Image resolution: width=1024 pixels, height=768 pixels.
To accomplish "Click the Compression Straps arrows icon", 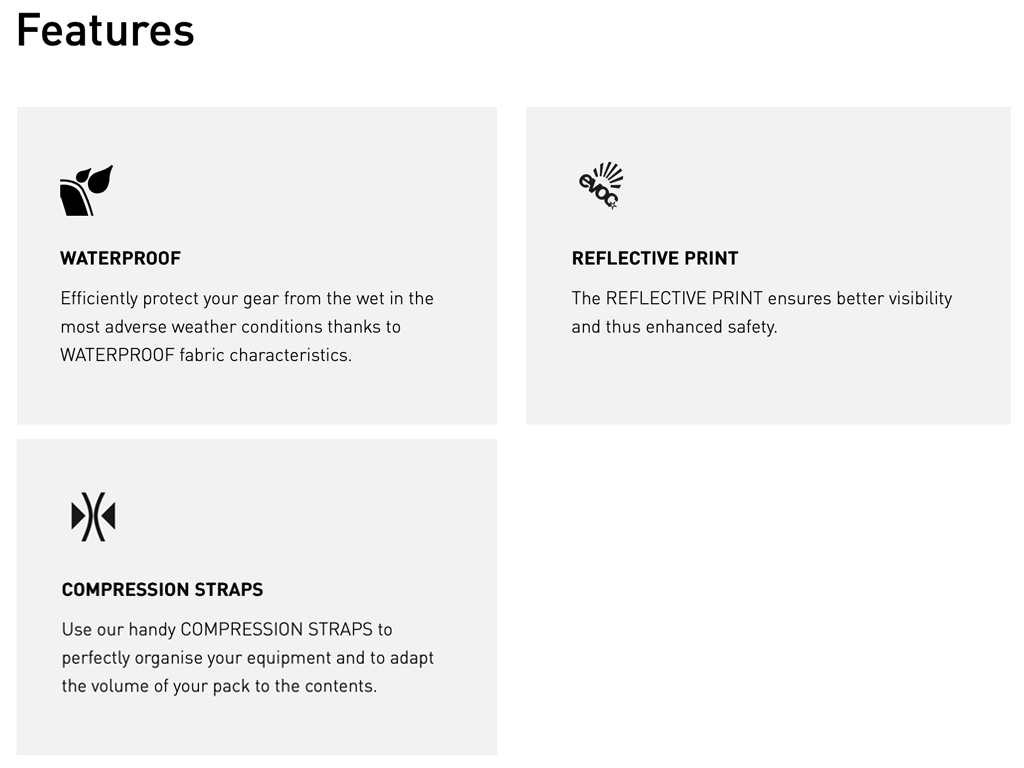I will pos(93,517).
